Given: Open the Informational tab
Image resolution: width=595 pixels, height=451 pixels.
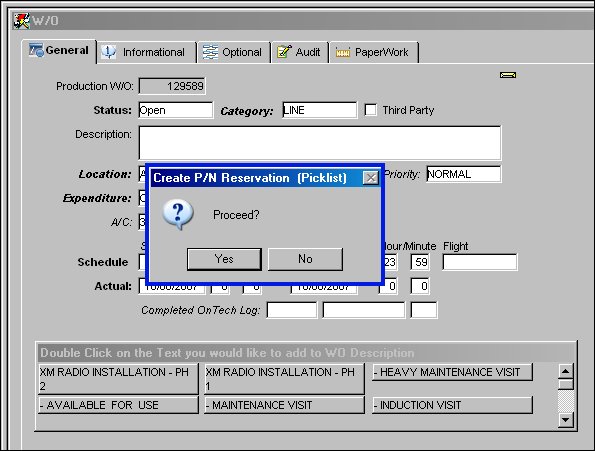Looking at the screenshot, I should click(147, 52).
